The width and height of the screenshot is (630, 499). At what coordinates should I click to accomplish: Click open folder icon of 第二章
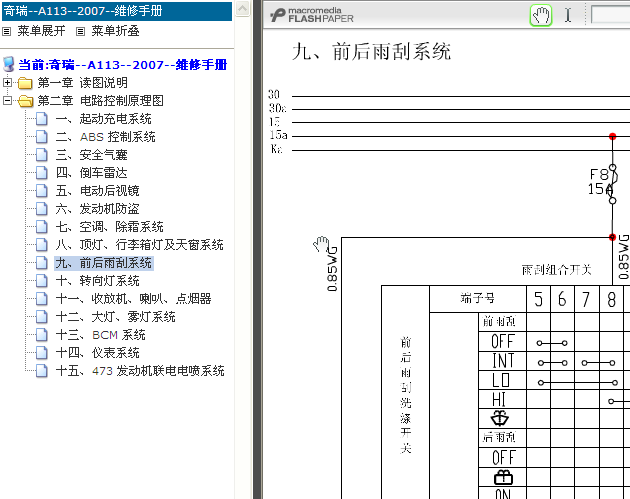click(26, 101)
